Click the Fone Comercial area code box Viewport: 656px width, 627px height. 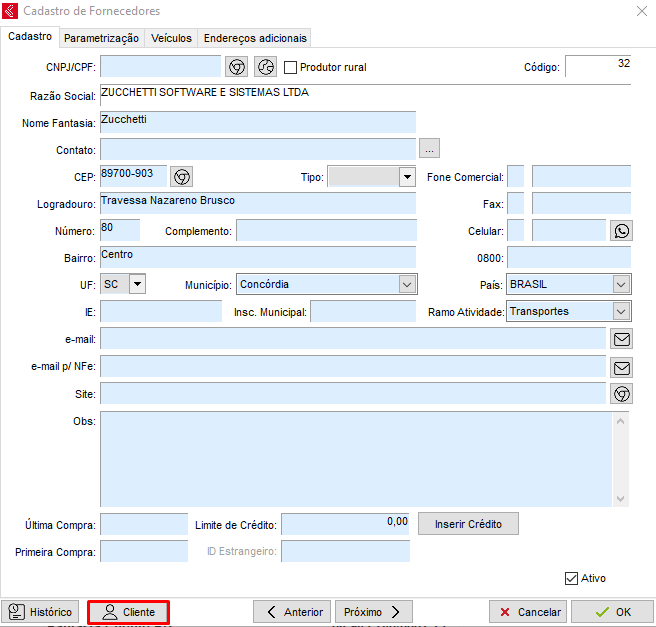tap(516, 176)
